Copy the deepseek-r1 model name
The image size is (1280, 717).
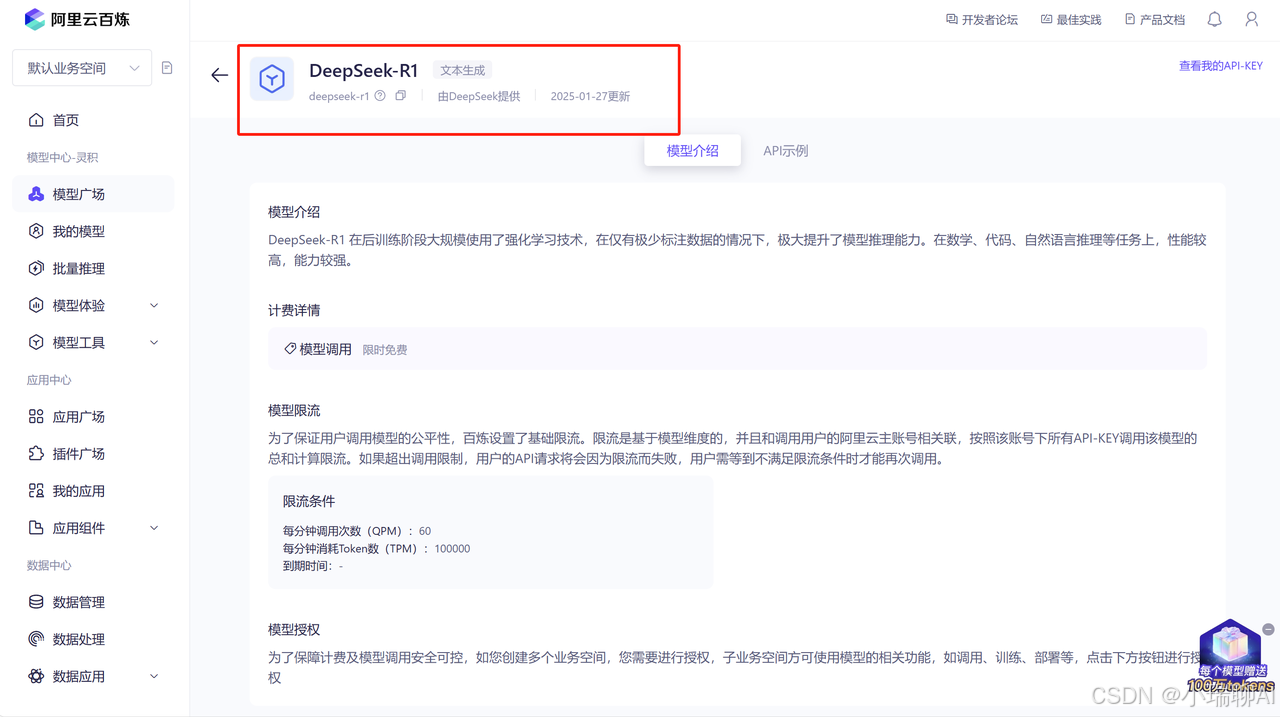click(x=400, y=96)
